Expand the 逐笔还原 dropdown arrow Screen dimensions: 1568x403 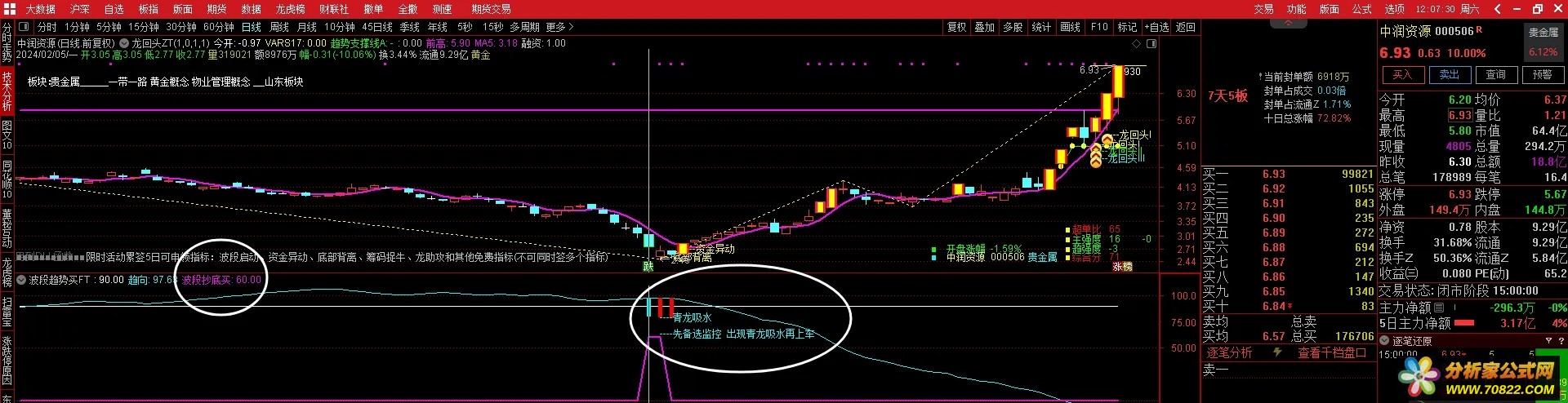tap(1385, 341)
